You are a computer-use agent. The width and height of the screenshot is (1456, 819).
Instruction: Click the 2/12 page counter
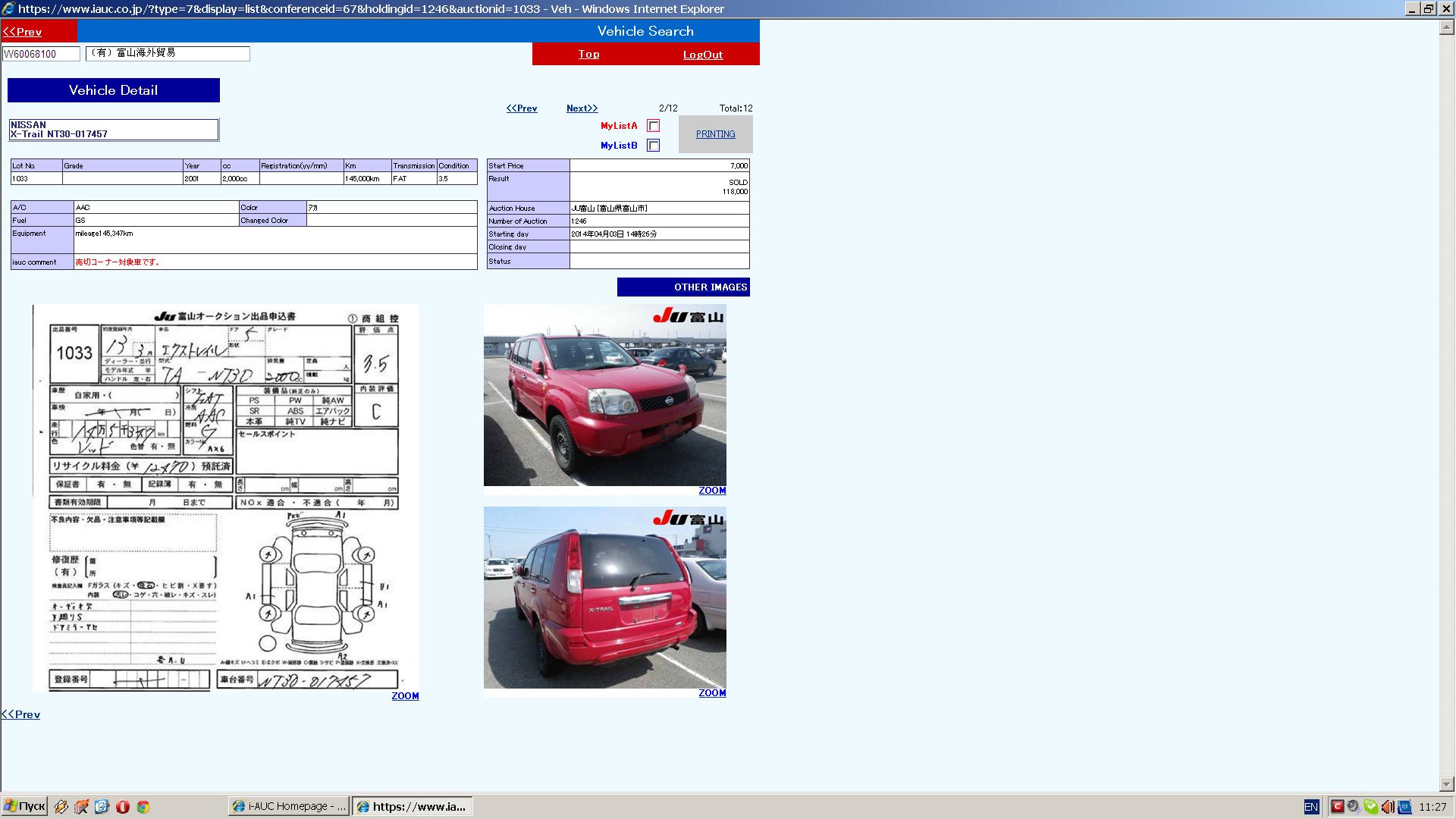pos(668,108)
